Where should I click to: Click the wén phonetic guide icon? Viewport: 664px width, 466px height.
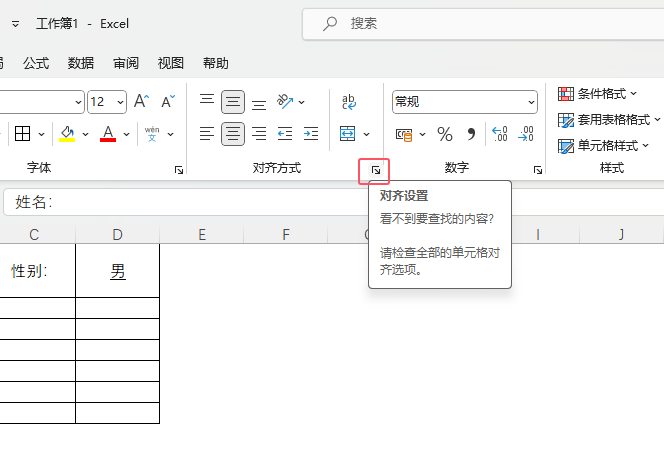click(152, 134)
